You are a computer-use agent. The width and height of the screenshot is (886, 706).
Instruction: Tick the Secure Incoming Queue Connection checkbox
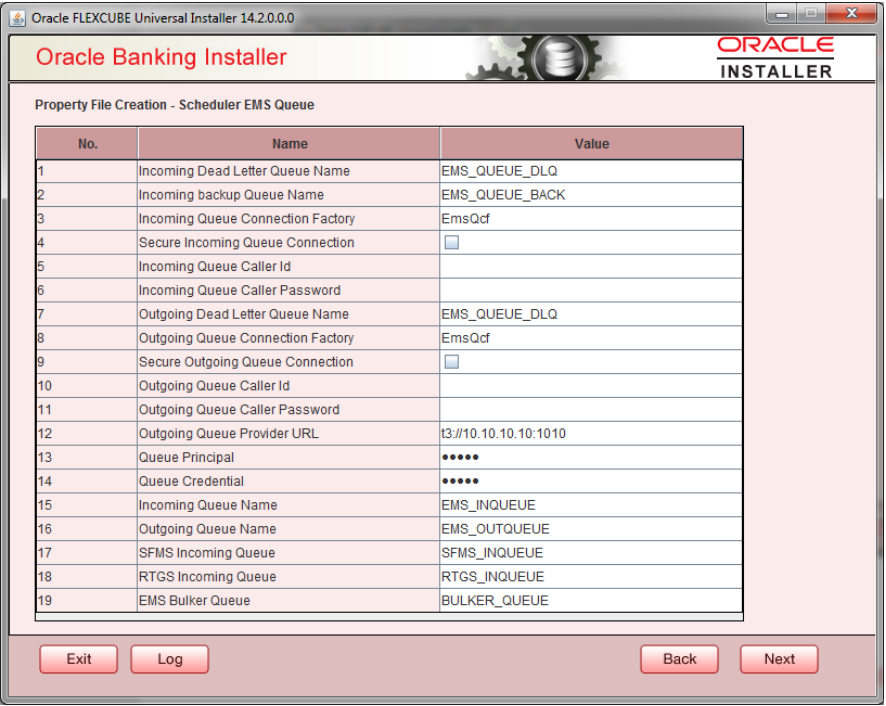click(451, 242)
